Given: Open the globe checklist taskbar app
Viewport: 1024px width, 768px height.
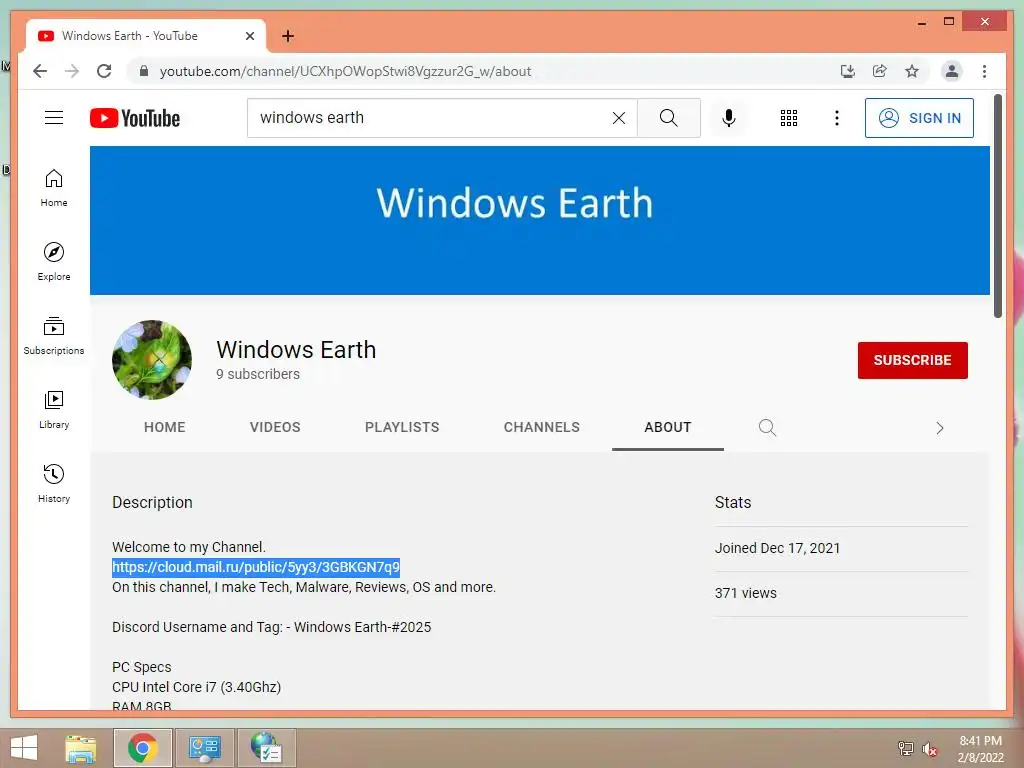Looking at the screenshot, I should coord(266,748).
